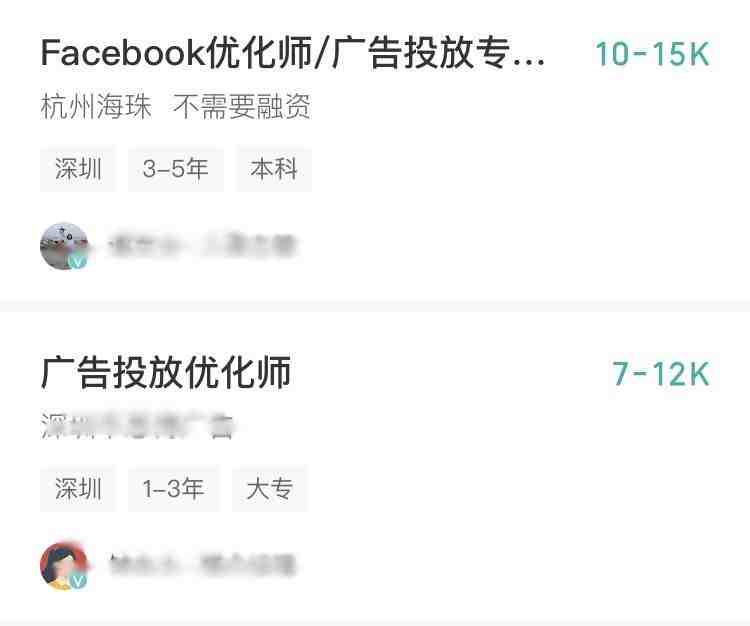The height and width of the screenshot is (626, 750).
Task: Open first recruiter's avatar photo
Action: pos(64,246)
